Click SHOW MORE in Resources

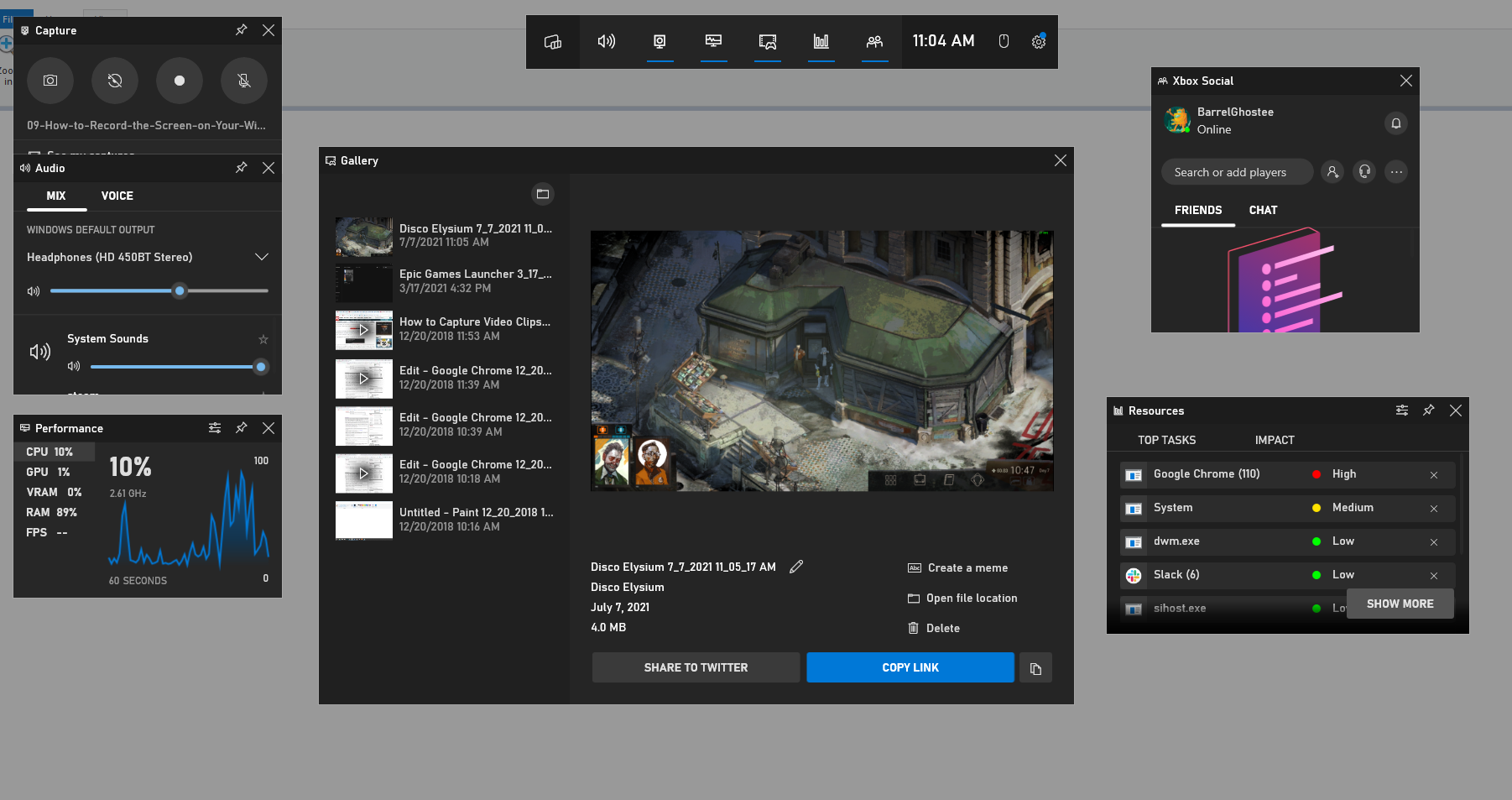[1399, 604]
